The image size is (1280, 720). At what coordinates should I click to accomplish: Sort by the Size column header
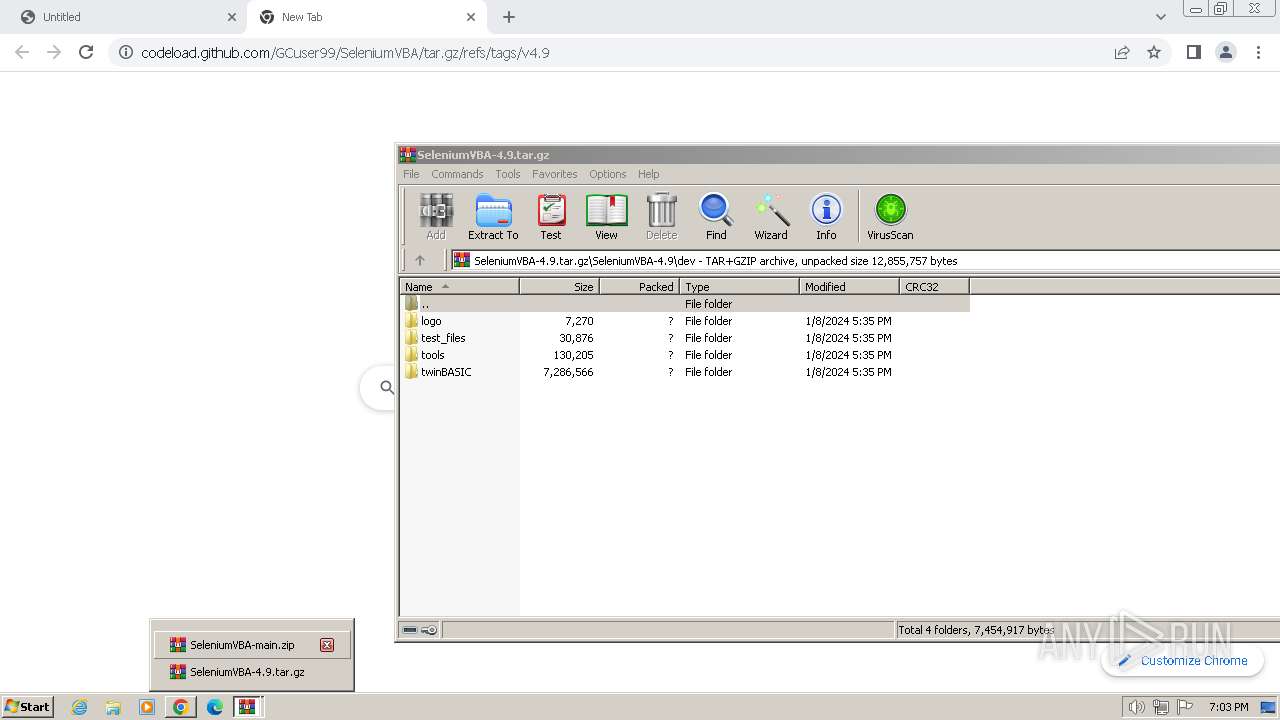click(x=559, y=286)
